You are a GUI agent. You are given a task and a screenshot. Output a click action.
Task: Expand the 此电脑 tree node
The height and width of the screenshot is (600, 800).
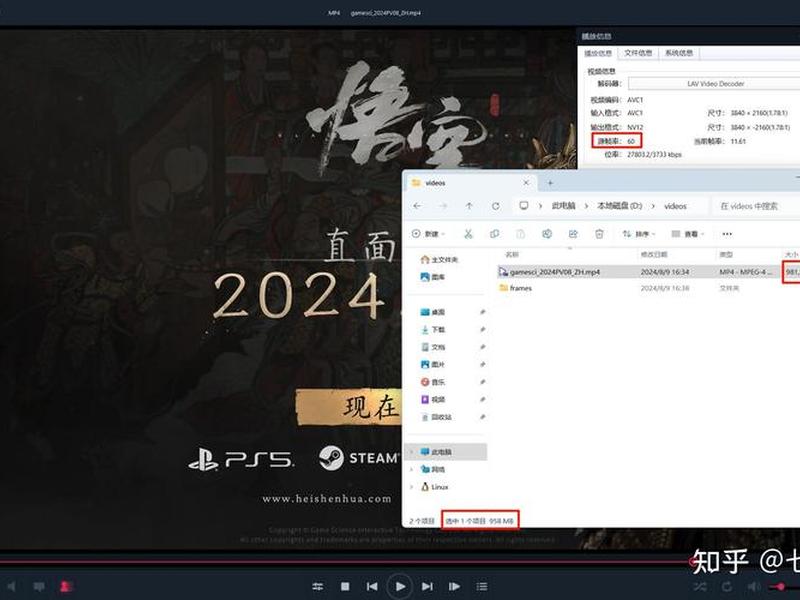click(412, 452)
